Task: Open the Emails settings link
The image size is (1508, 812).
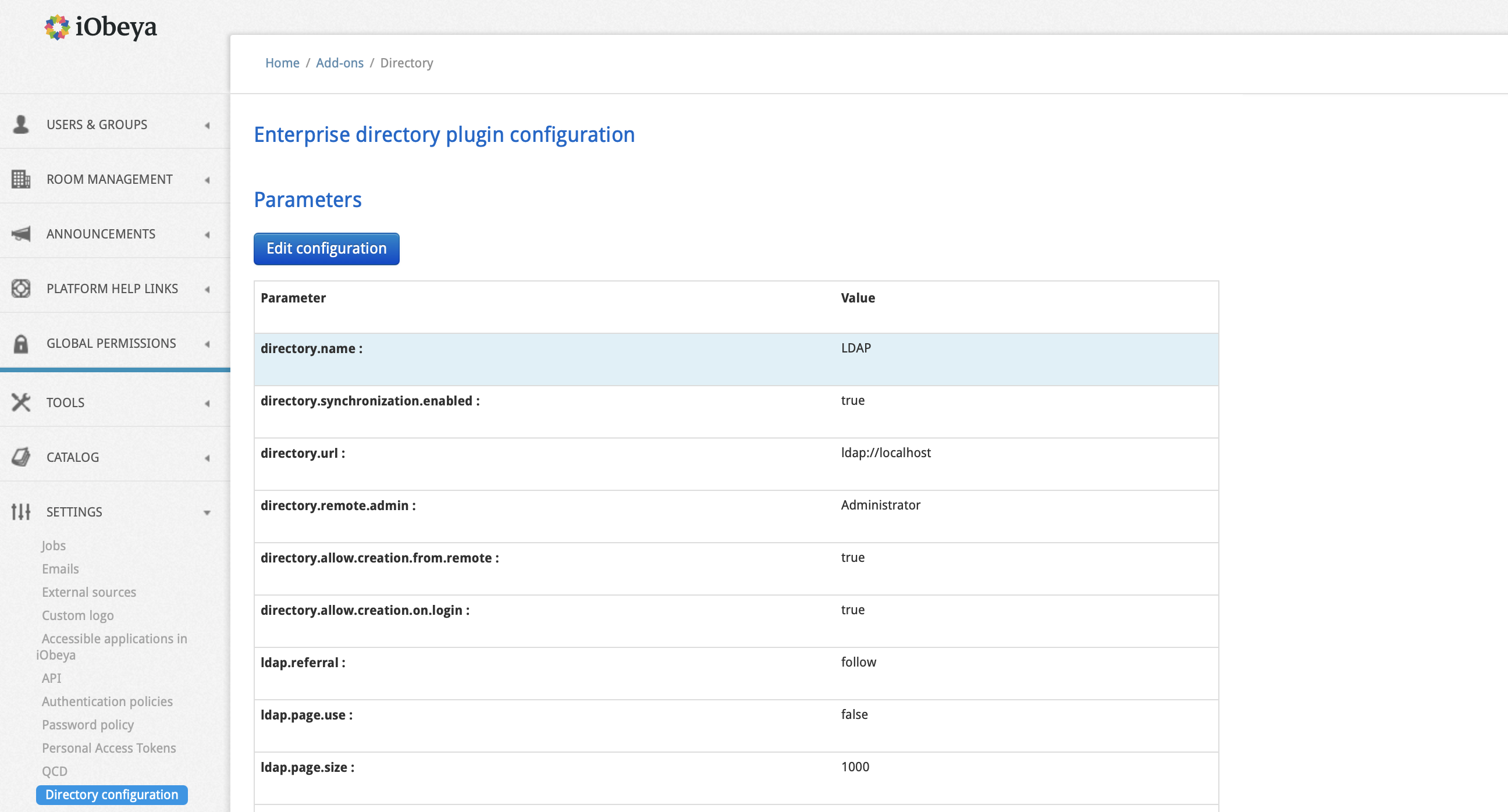Action: coord(61,569)
